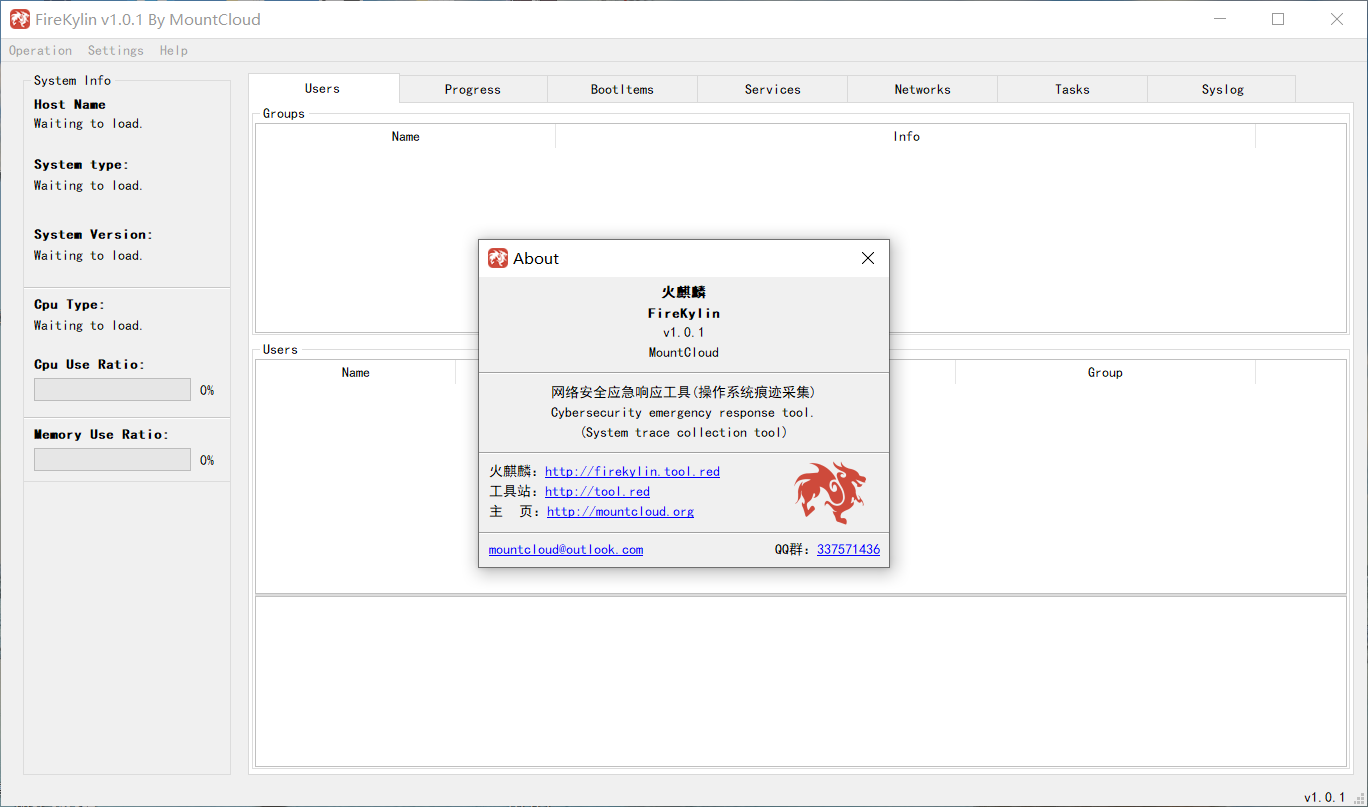Click the Memory Use Ratio 0% value
The width and height of the screenshot is (1368, 807).
click(x=207, y=460)
